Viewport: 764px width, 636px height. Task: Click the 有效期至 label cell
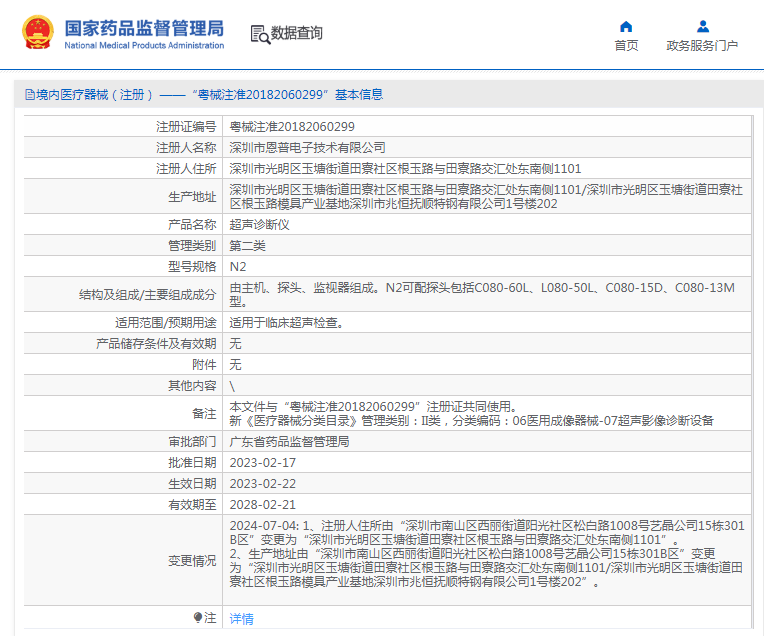[x=123, y=504]
